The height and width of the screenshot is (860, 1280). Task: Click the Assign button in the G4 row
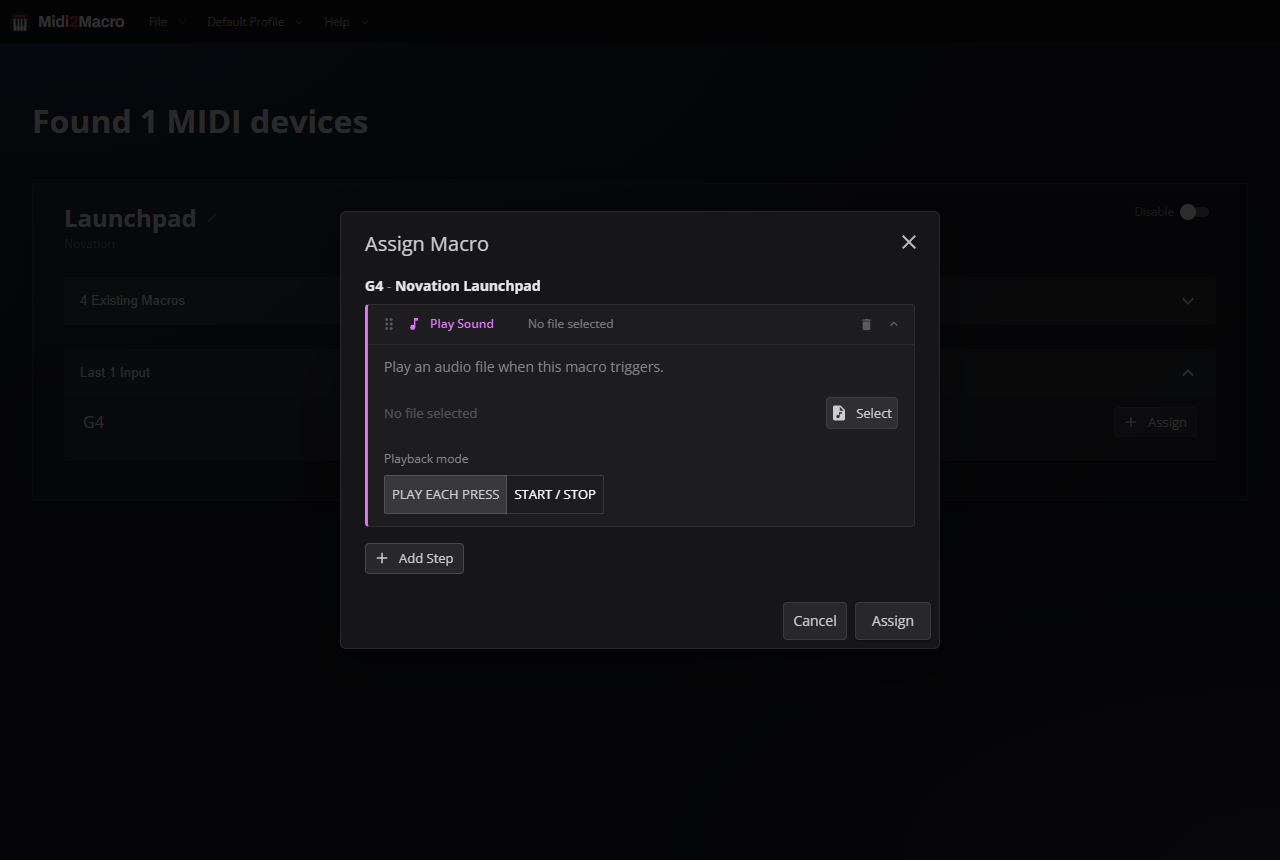tap(1156, 422)
